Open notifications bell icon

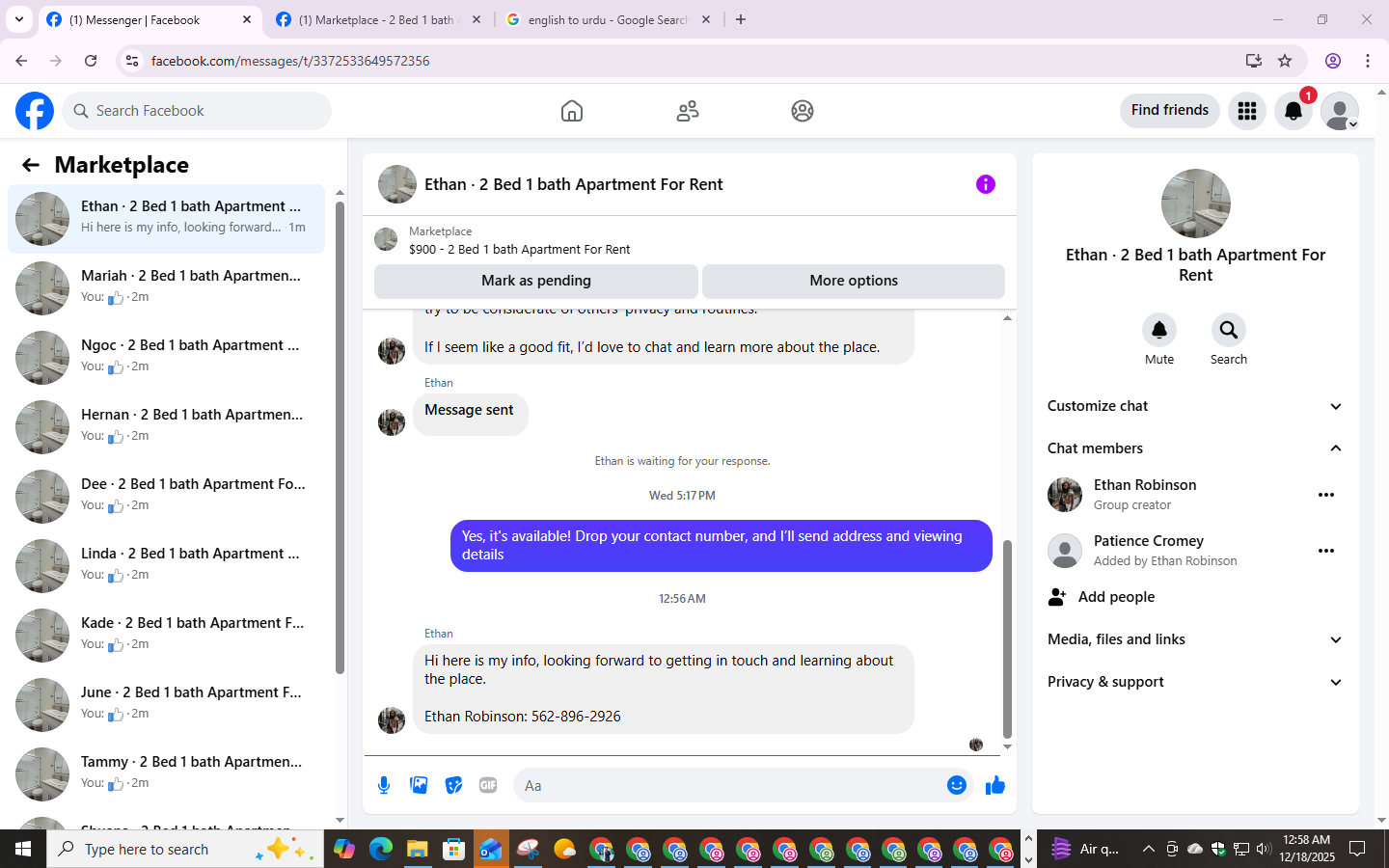click(1294, 111)
